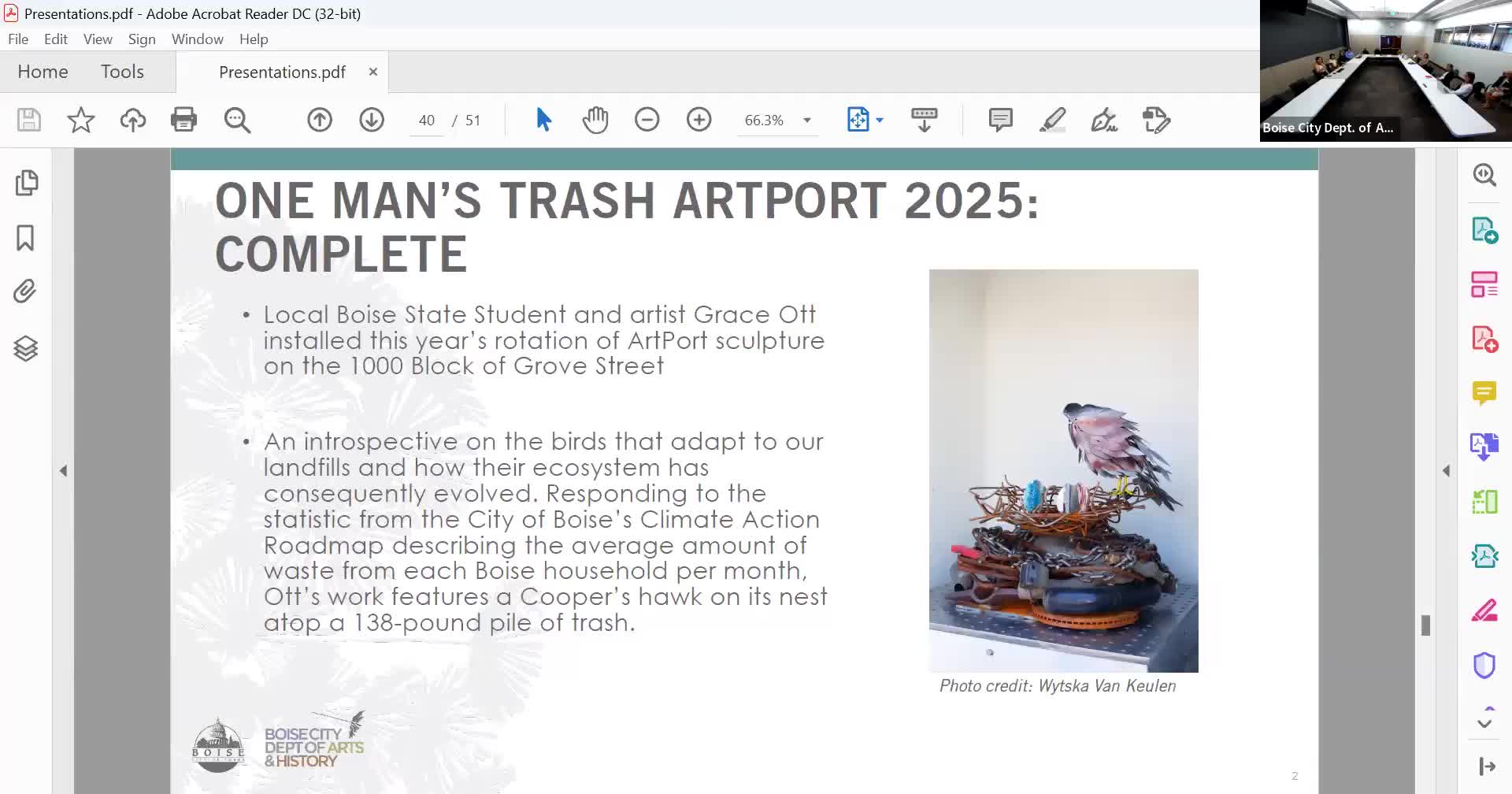The height and width of the screenshot is (794, 1512).
Task: Open Organize Pages tool in right pane
Action: coord(1484,284)
